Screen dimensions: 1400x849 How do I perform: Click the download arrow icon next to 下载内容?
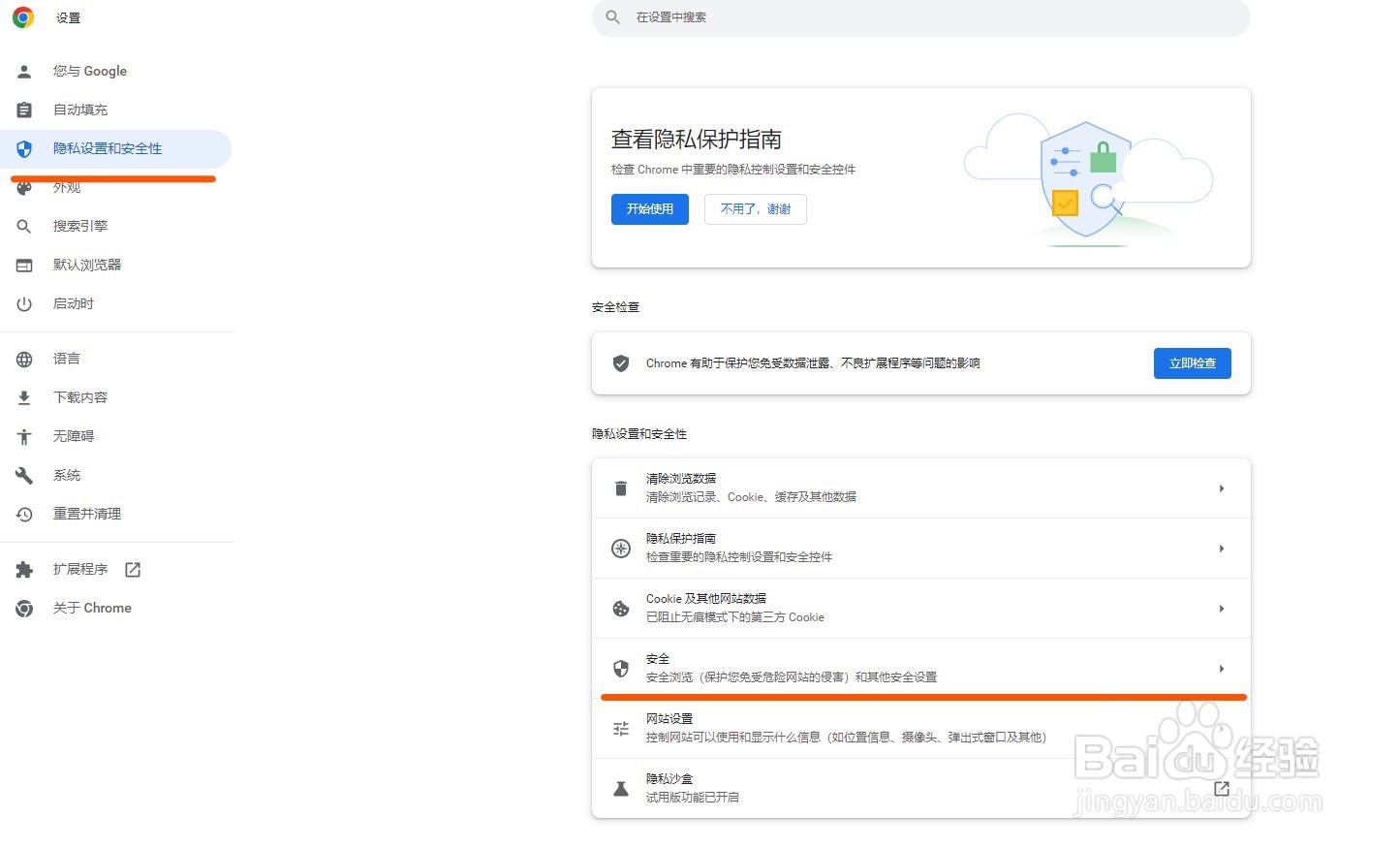tap(23, 396)
